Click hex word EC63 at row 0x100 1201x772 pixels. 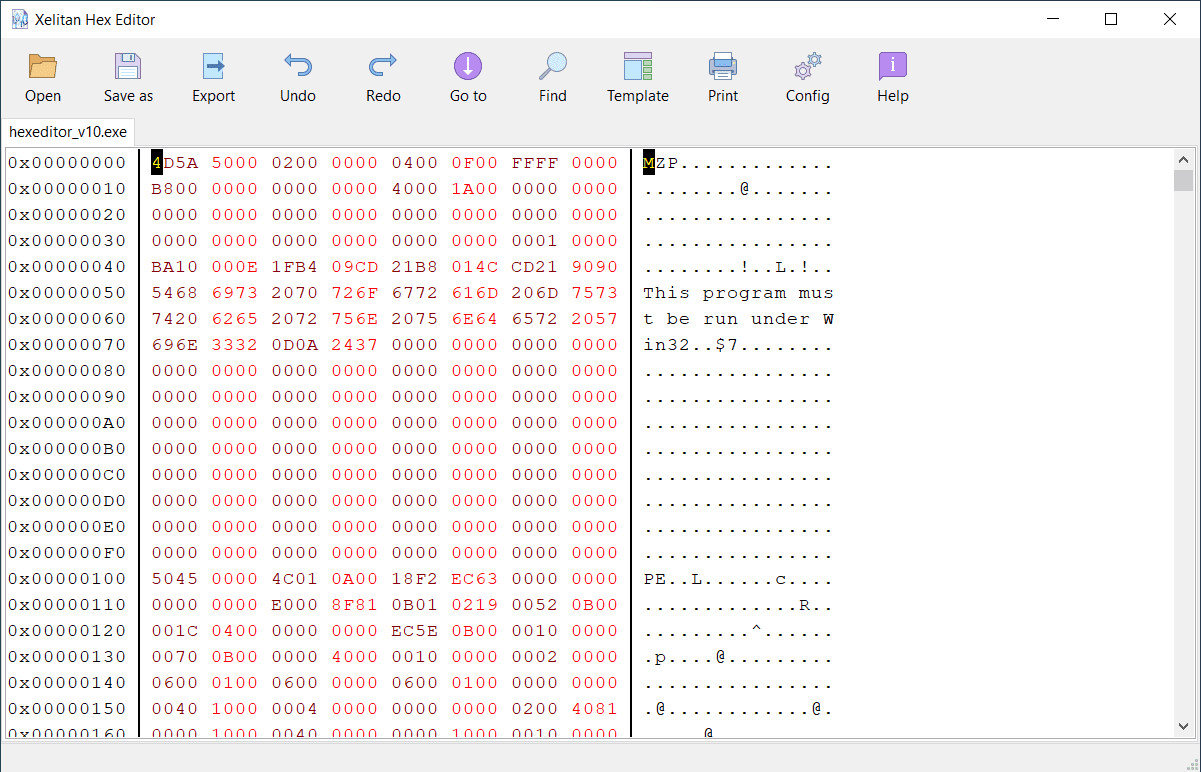475,579
